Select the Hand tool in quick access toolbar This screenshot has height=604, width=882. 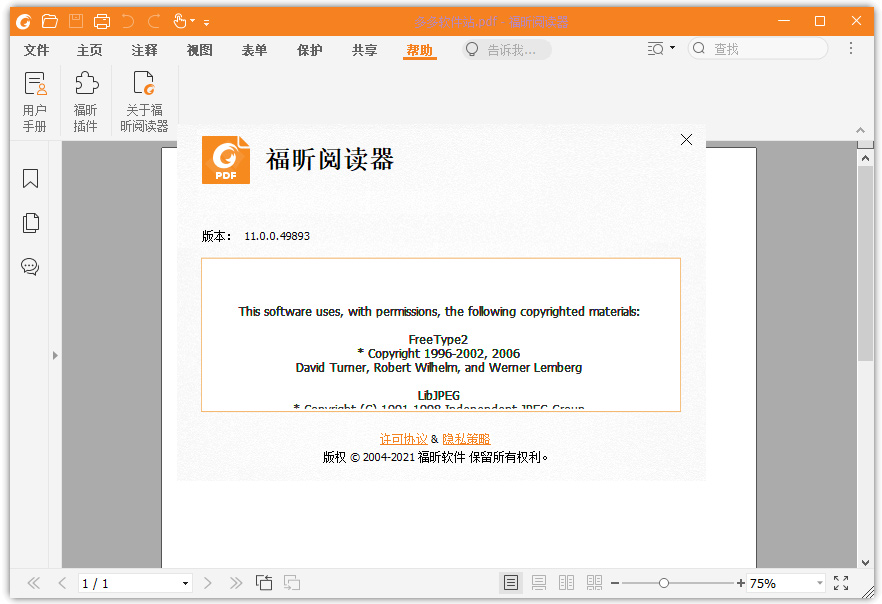tap(181, 20)
